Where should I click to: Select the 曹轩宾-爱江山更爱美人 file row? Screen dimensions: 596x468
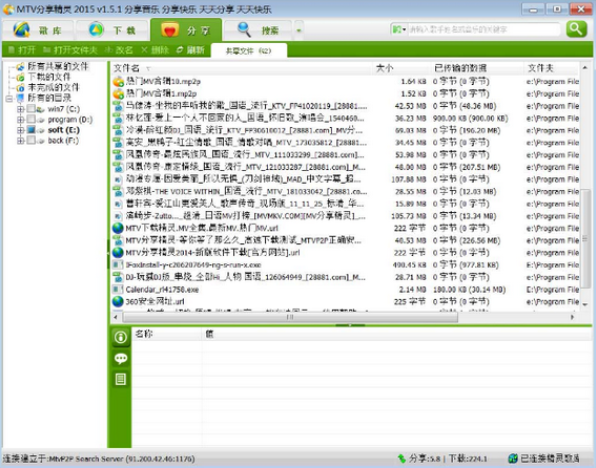click(345, 204)
